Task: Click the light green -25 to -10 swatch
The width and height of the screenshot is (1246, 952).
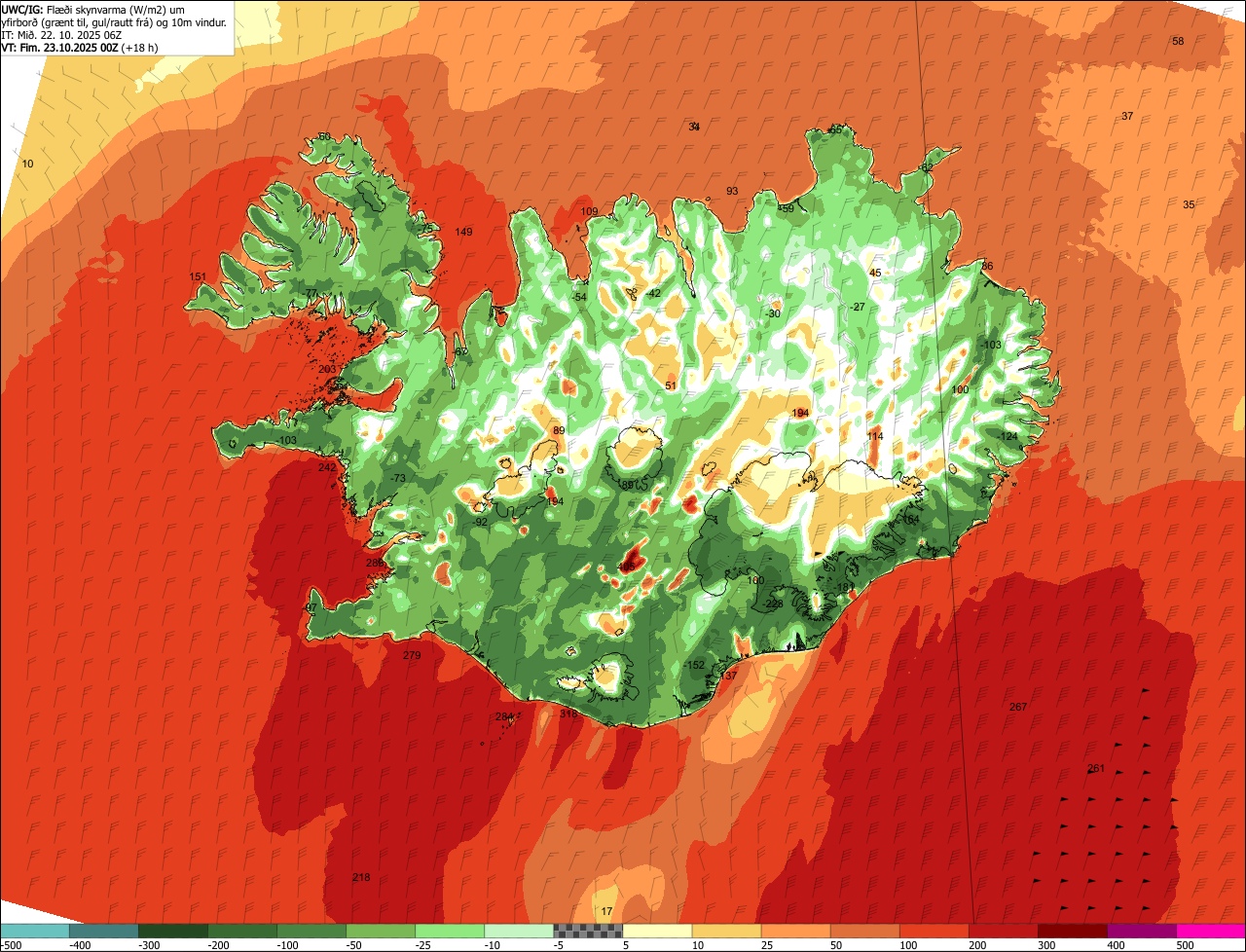Action: tap(450, 931)
